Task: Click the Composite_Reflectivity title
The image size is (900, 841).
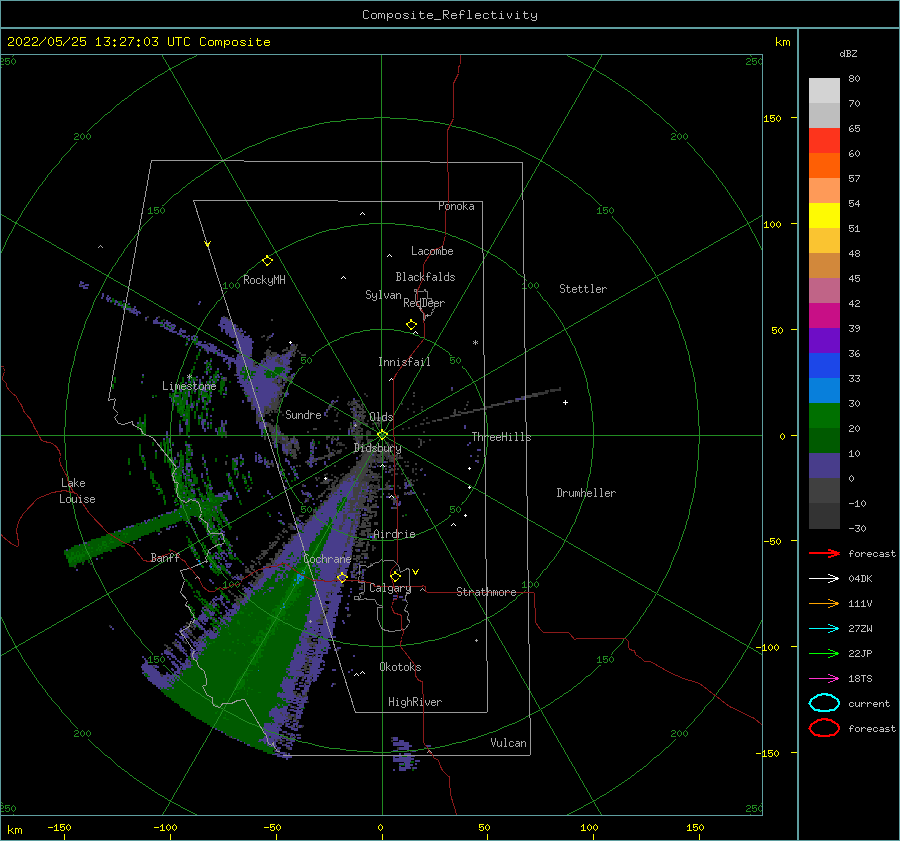Action: pyautogui.click(x=450, y=15)
